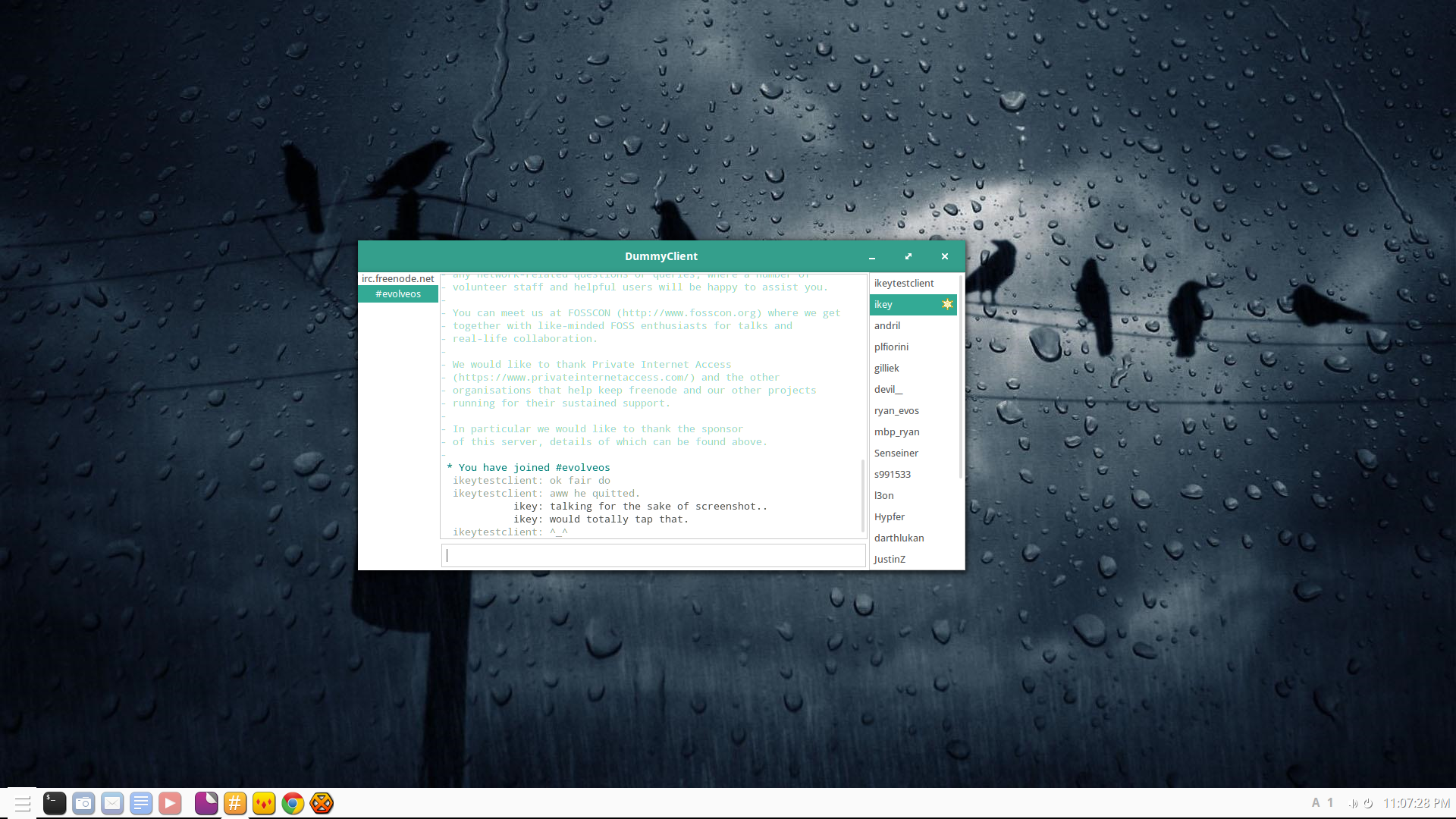The image size is (1456, 819).
Task: Maximize the DummyClient window
Action: click(x=908, y=256)
